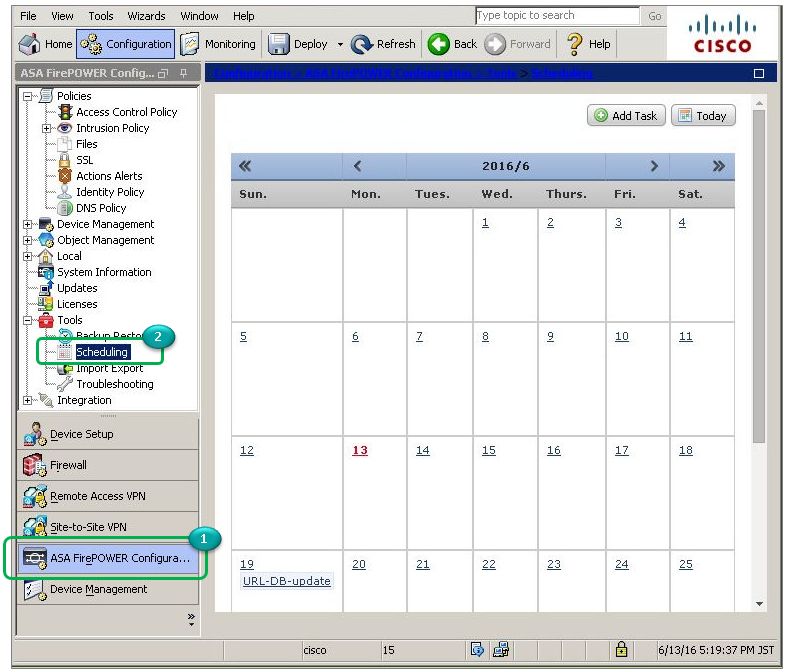Screen dimensions: 786x672
Task: Jump forward a year with double-right arrow
Action: click(718, 166)
